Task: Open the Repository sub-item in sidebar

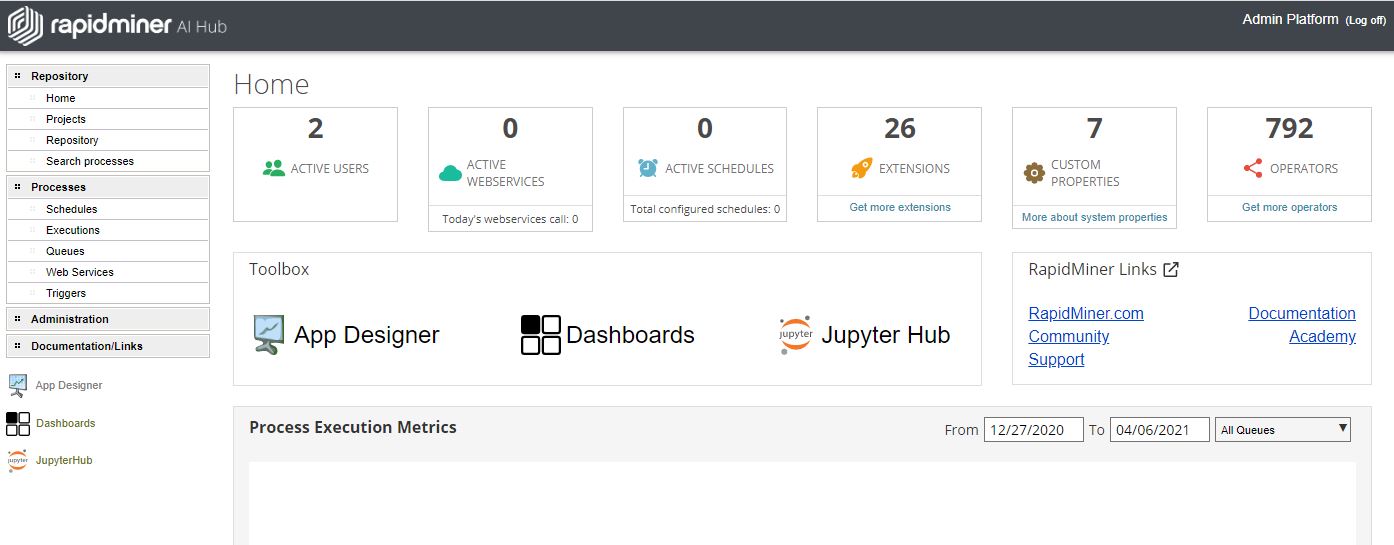Action: (72, 140)
